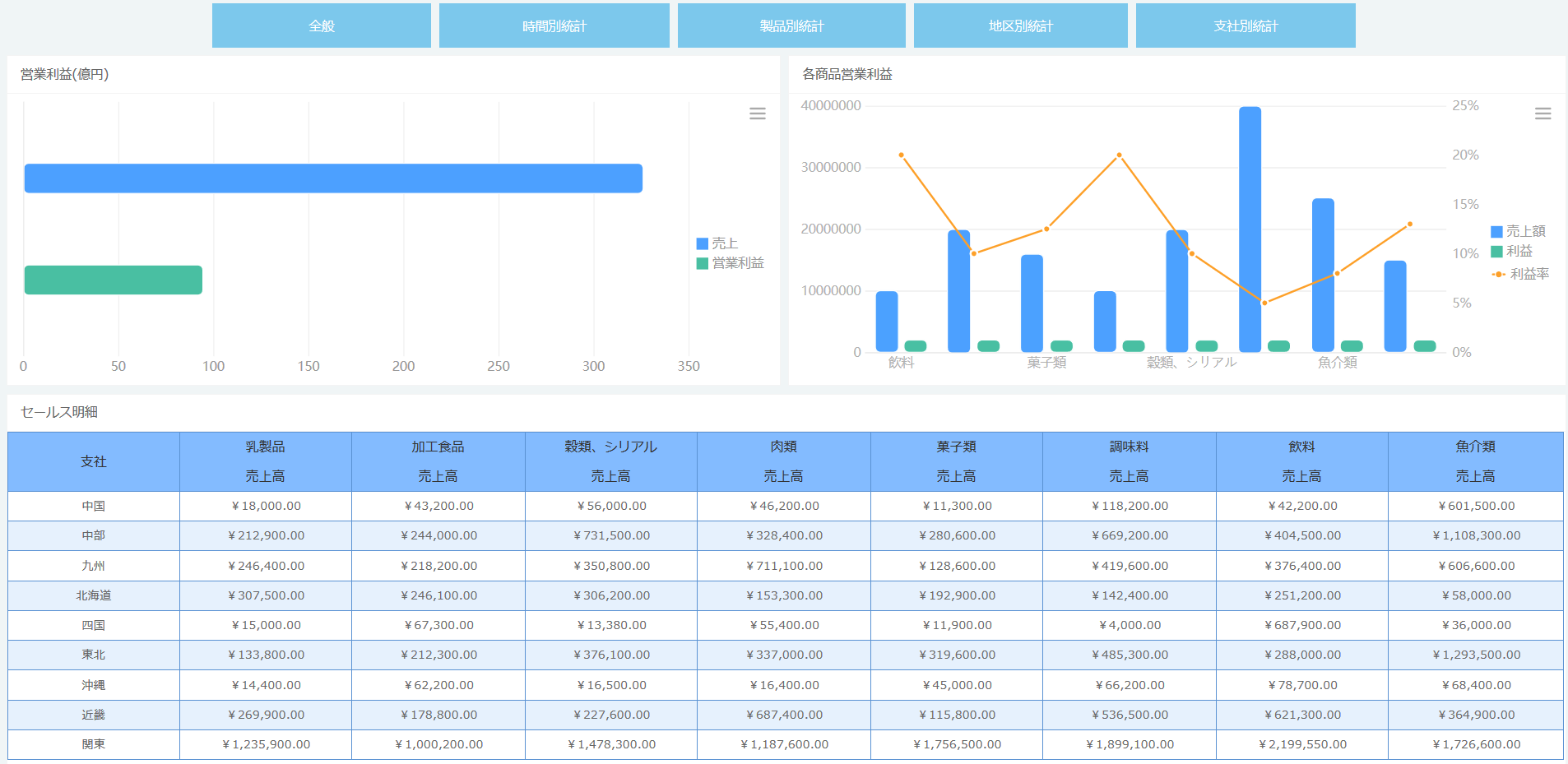Open the 支社別統計 tab

click(x=1246, y=25)
